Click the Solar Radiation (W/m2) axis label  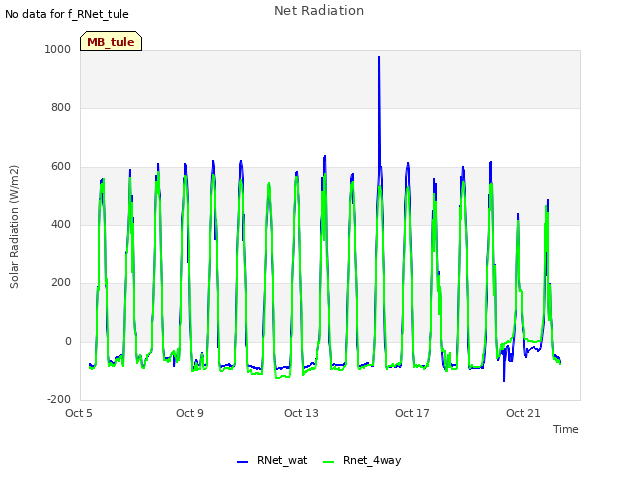[14, 227]
